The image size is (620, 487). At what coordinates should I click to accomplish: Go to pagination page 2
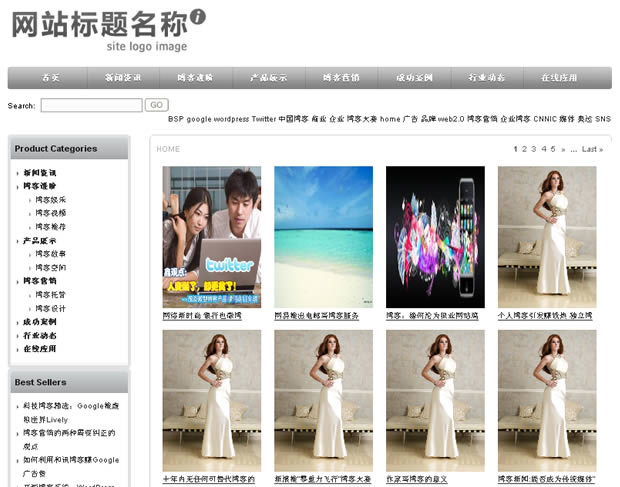click(524, 149)
